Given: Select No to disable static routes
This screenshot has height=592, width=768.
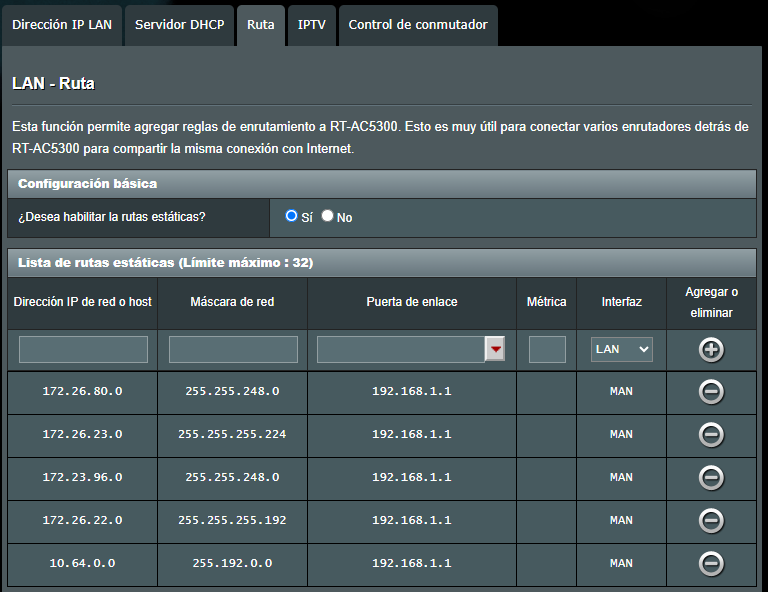Looking at the screenshot, I should coord(327,216).
